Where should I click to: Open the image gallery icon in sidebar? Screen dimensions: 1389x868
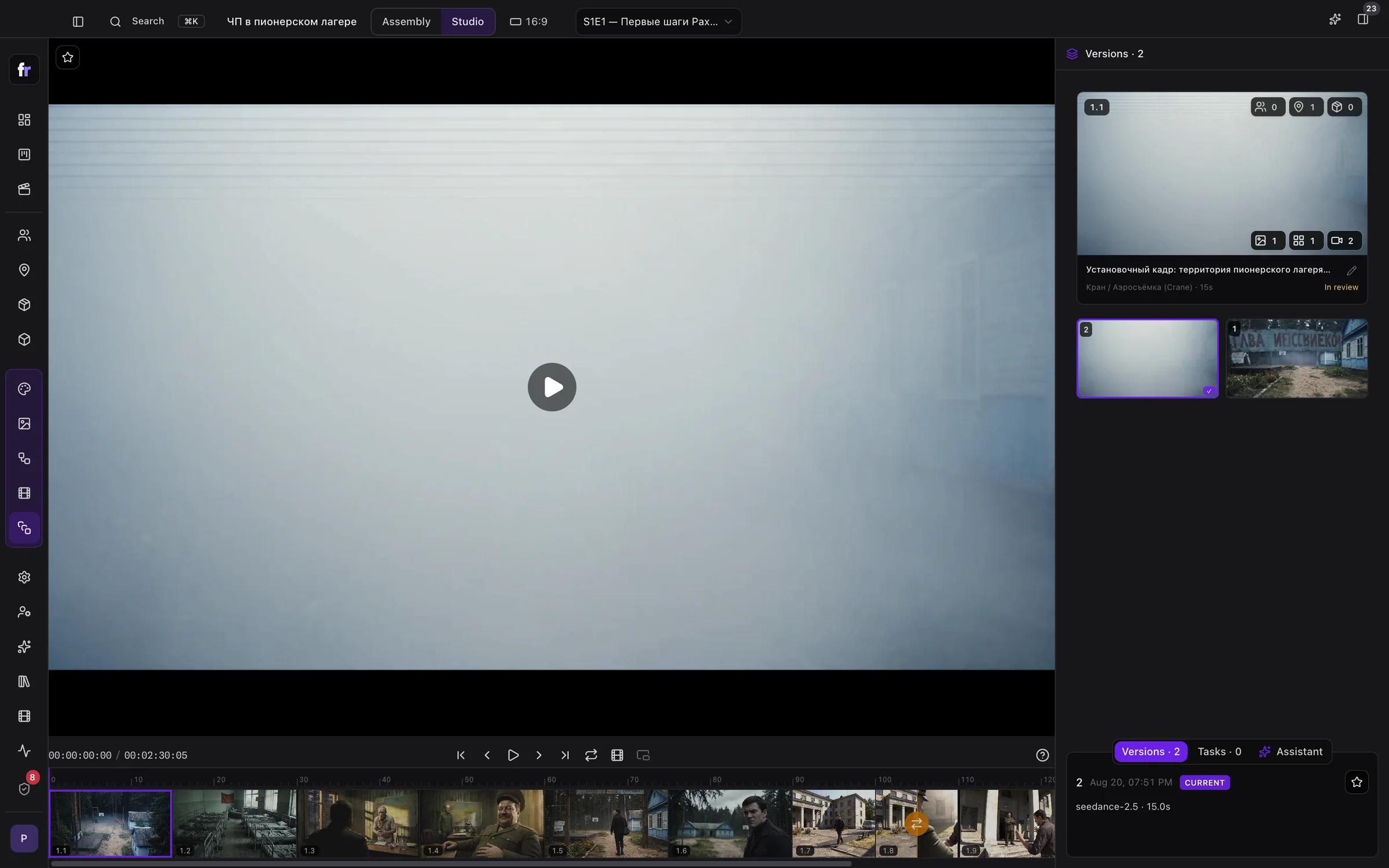coord(24,424)
